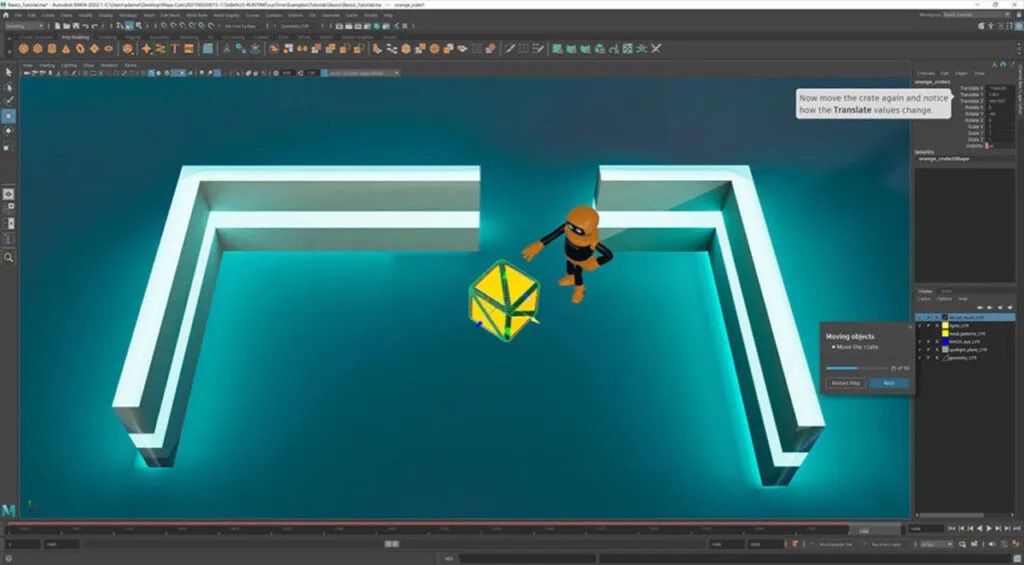
Task: Open the File menu
Action: [17, 14]
